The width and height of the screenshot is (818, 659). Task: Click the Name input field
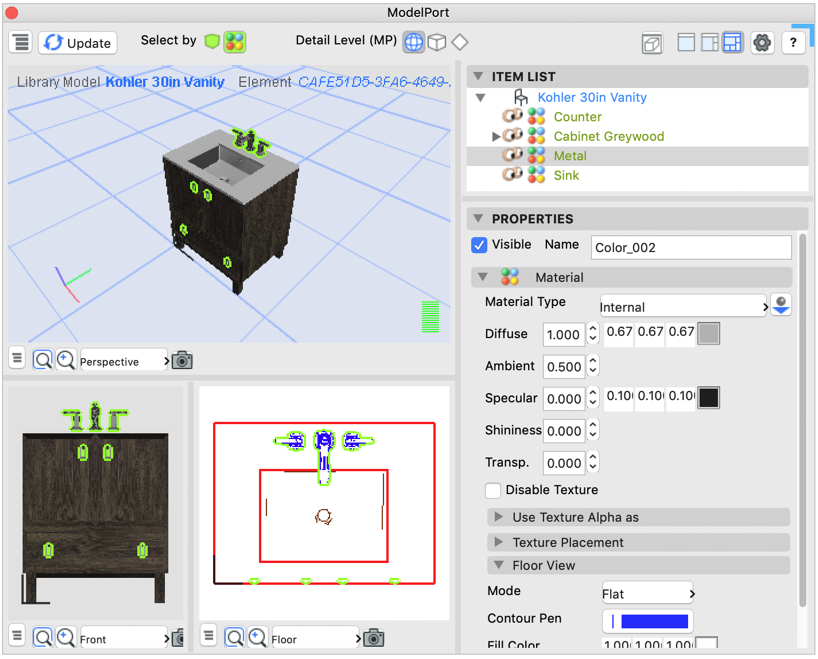tap(690, 247)
